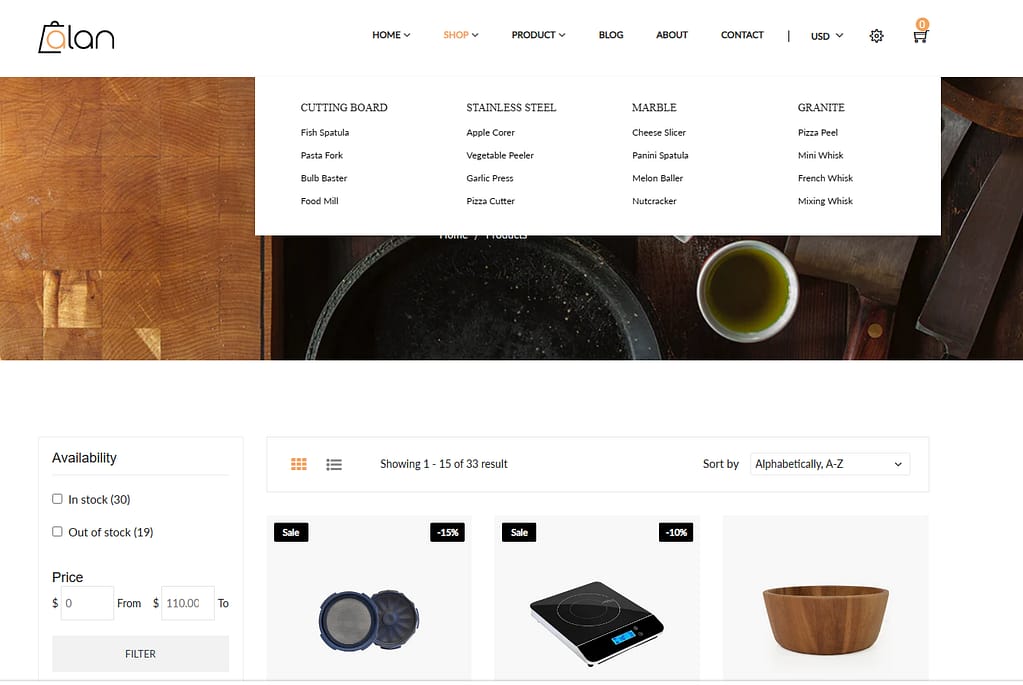Check the In stock filter

57,499
